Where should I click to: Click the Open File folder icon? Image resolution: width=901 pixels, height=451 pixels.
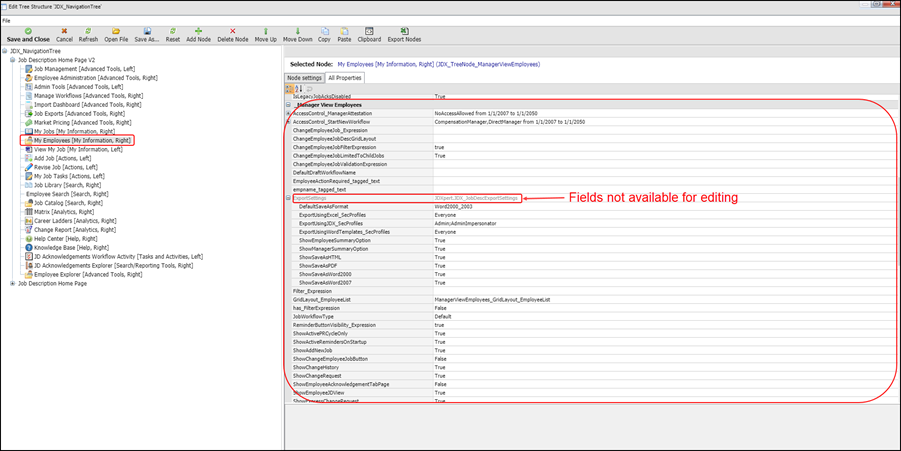click(116, 32)
